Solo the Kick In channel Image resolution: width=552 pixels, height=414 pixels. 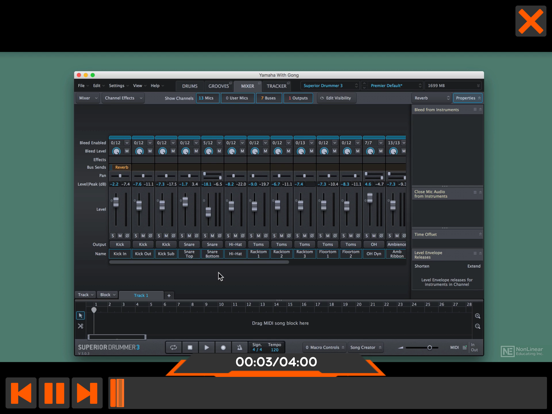pos(113,236)
